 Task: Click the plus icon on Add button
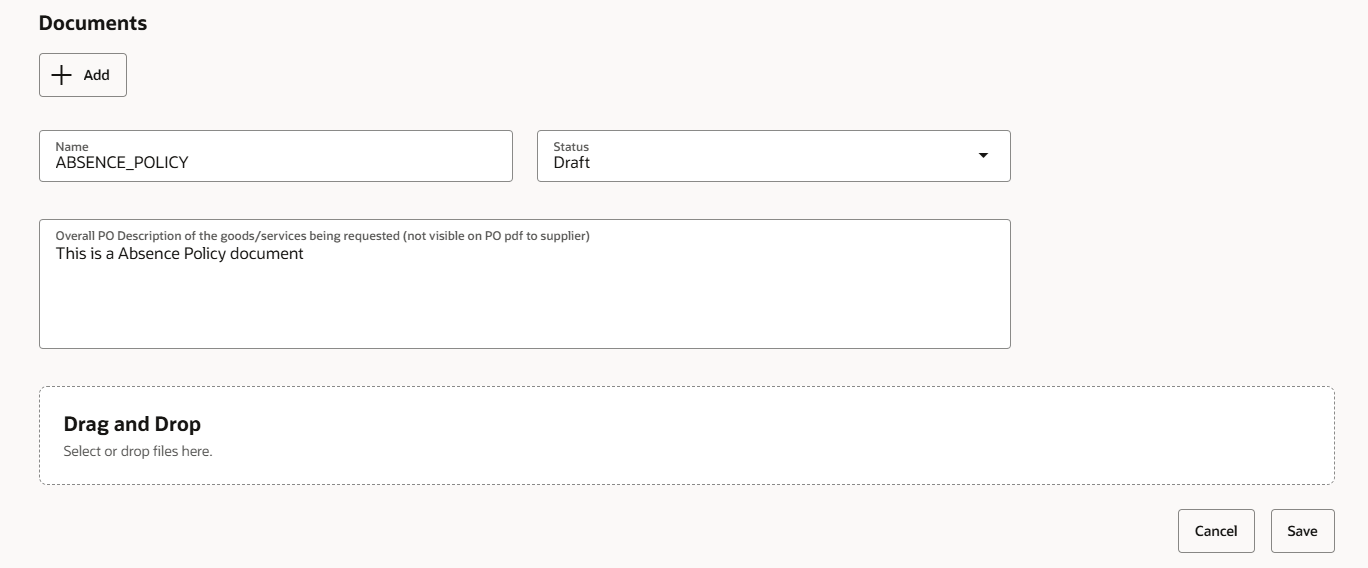point(62,75)
